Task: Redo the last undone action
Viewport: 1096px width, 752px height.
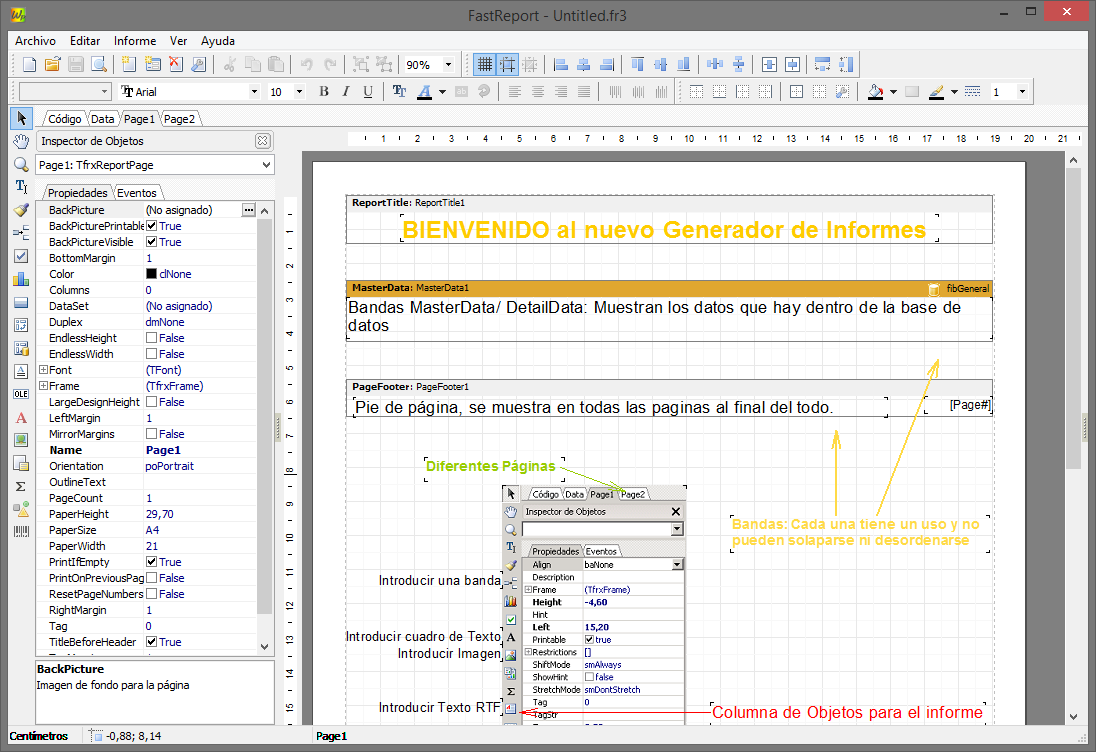Action: [330, 65]
